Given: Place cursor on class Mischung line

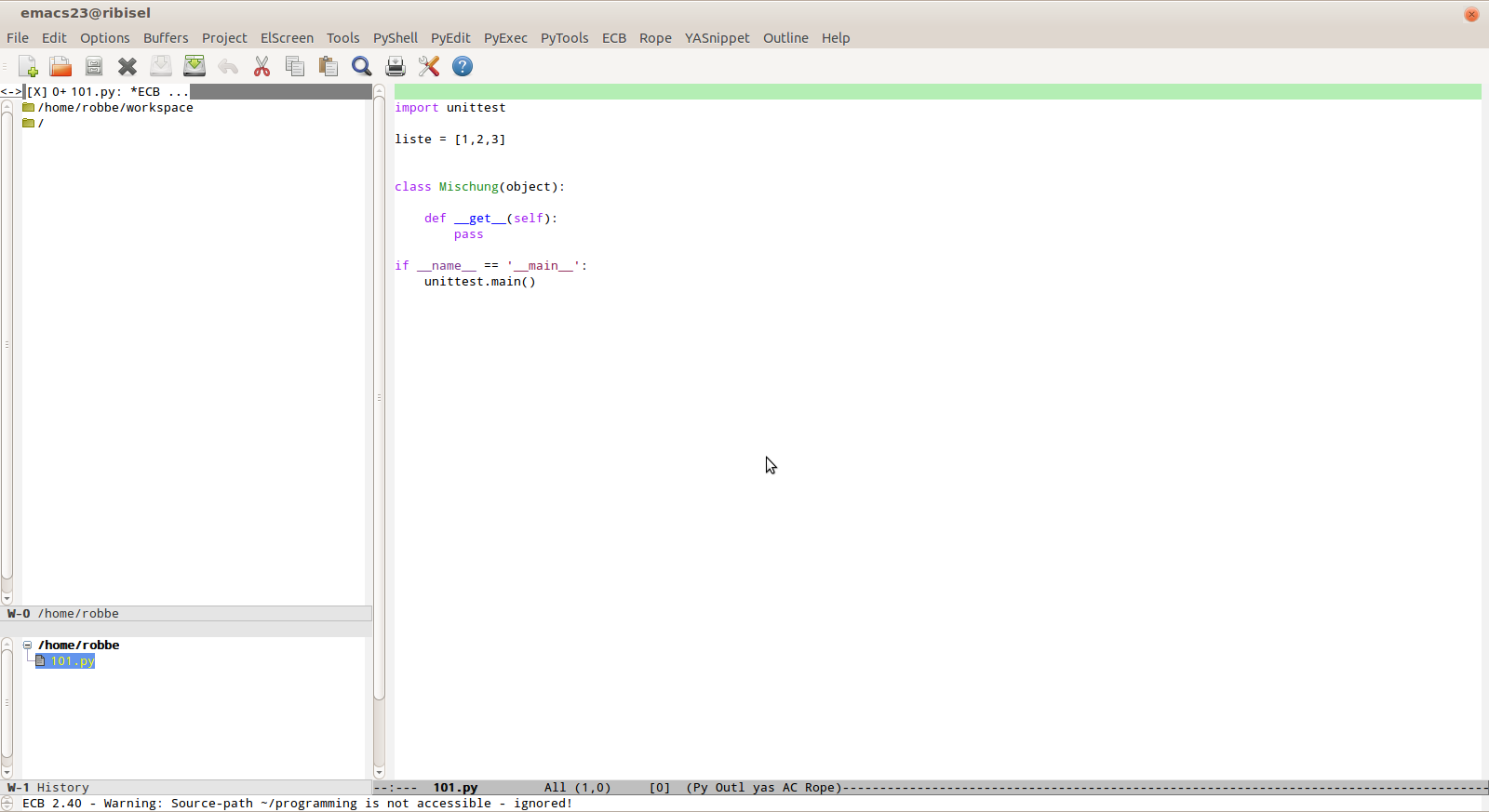Looking at the screenshot, I should tap(480, 187).
